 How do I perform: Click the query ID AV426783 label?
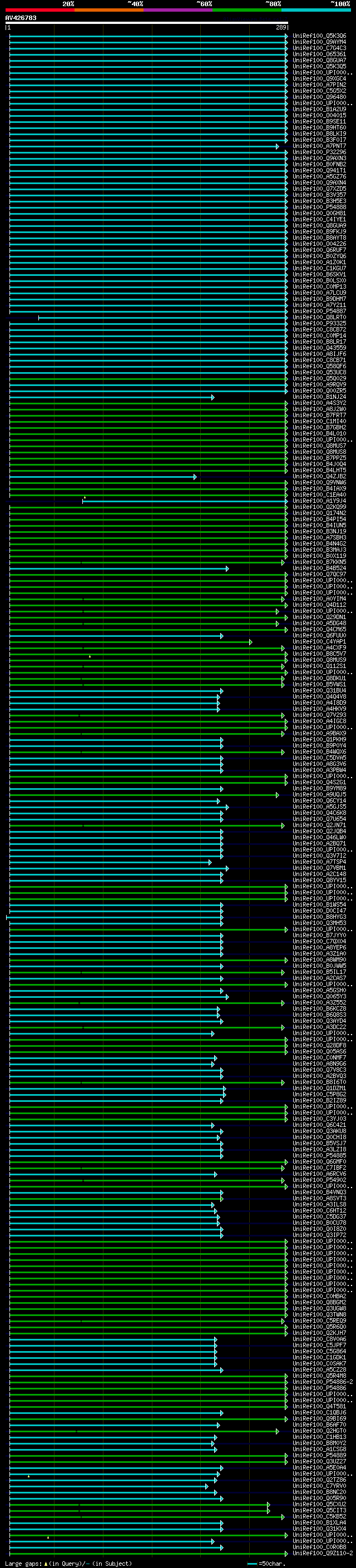(x=21, y=18)
